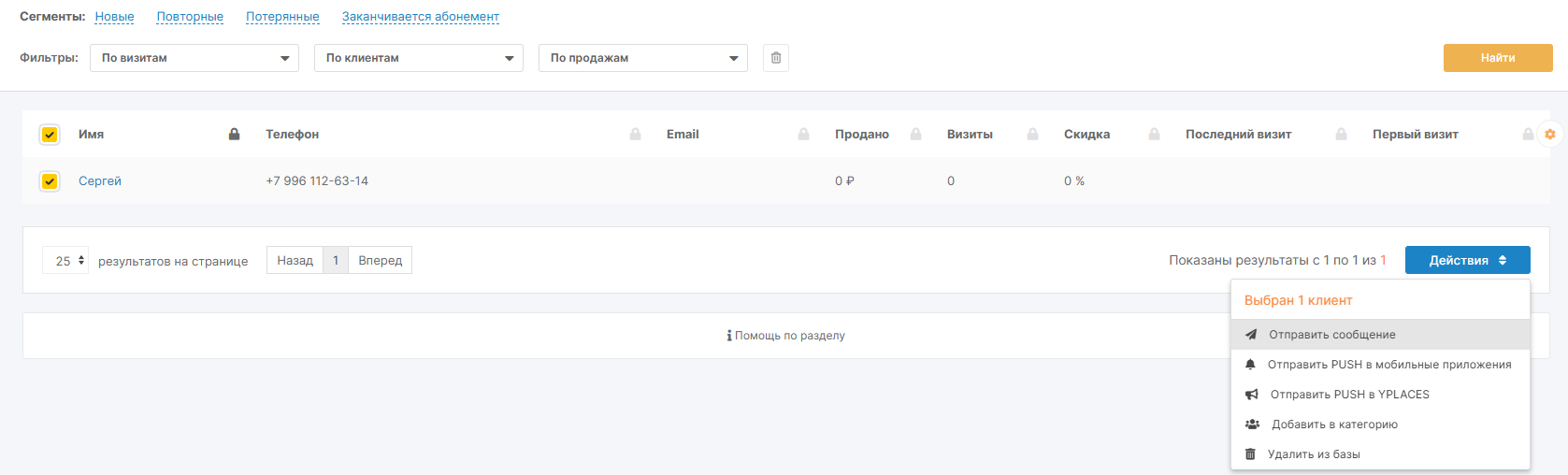1568x475 pixels.
Task: Click the paper plane send message icon
Action: click(1251, 335)
